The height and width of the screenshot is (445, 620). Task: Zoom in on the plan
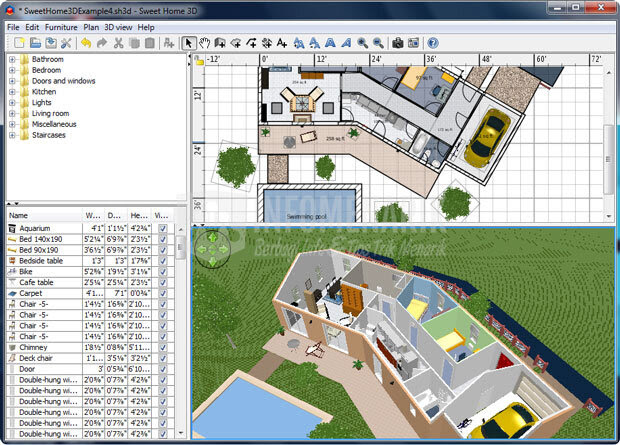363,43
